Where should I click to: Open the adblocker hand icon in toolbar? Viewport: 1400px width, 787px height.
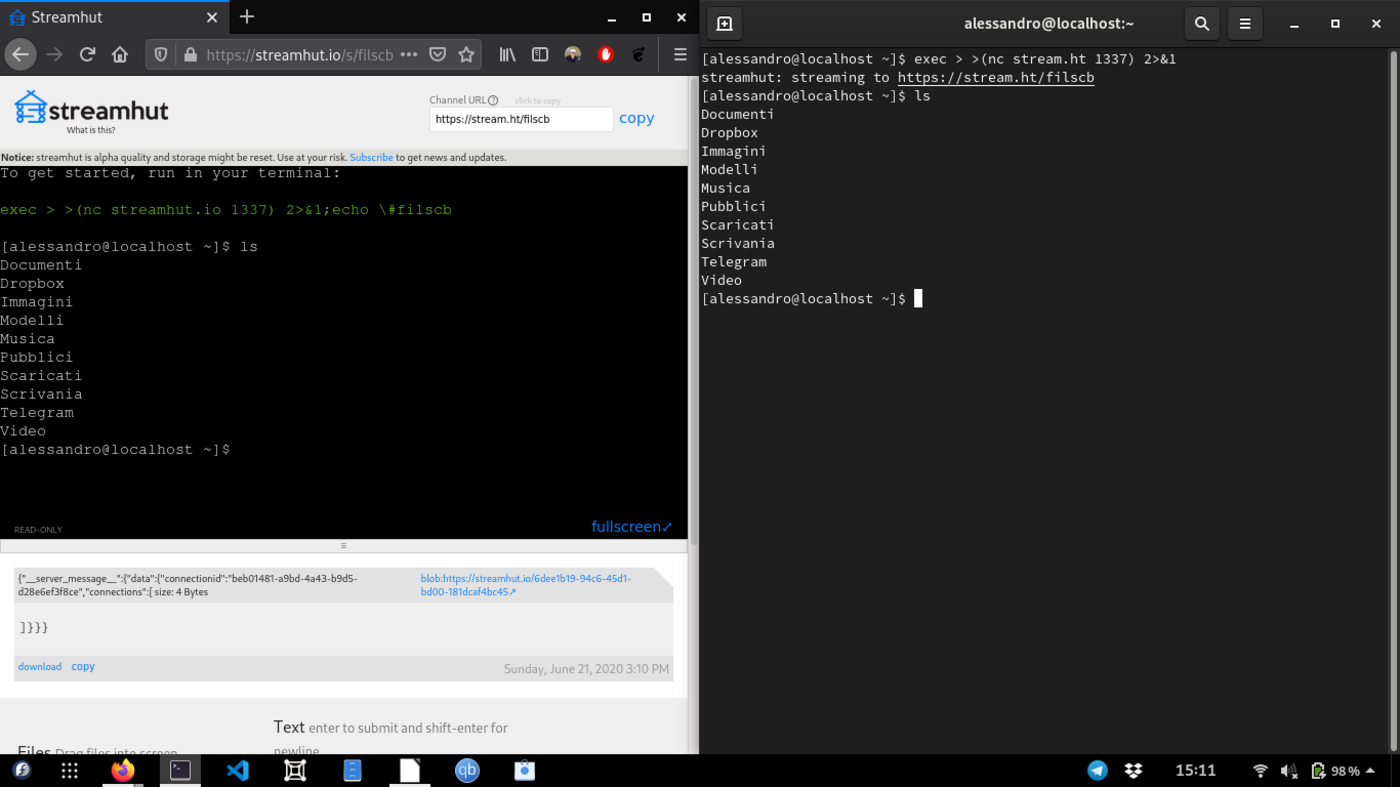tap(605, 55)
